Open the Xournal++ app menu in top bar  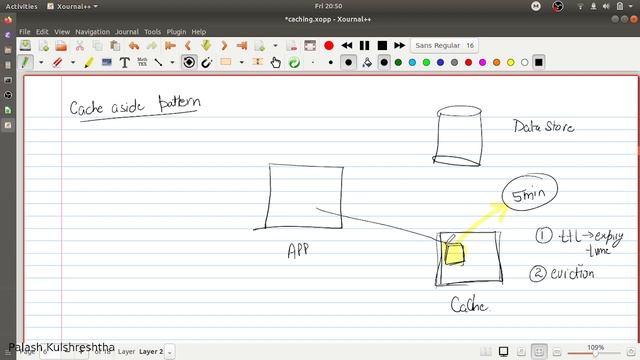73,6
